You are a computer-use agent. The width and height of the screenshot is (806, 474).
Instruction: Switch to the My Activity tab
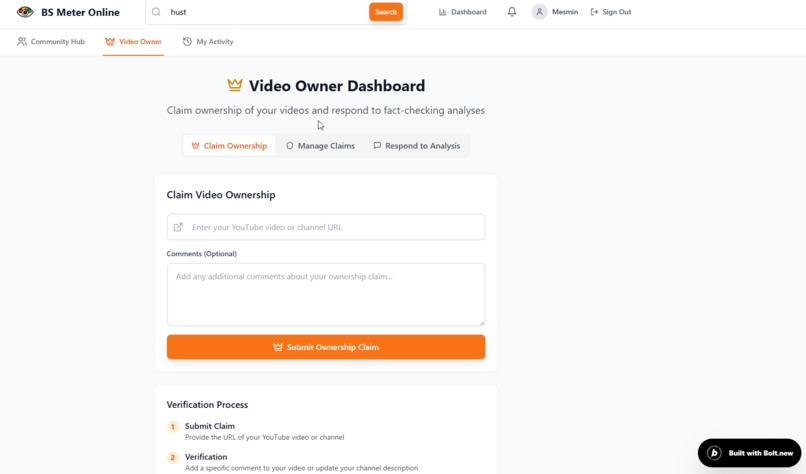208,42
